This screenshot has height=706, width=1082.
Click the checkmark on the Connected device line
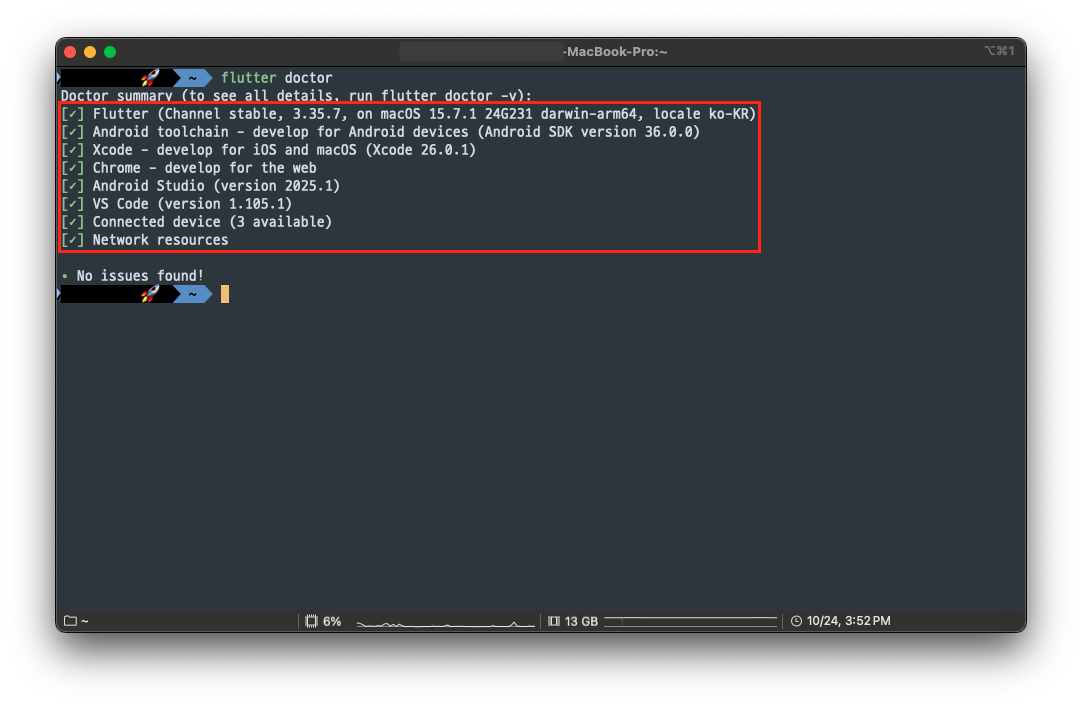coord(72,222)
